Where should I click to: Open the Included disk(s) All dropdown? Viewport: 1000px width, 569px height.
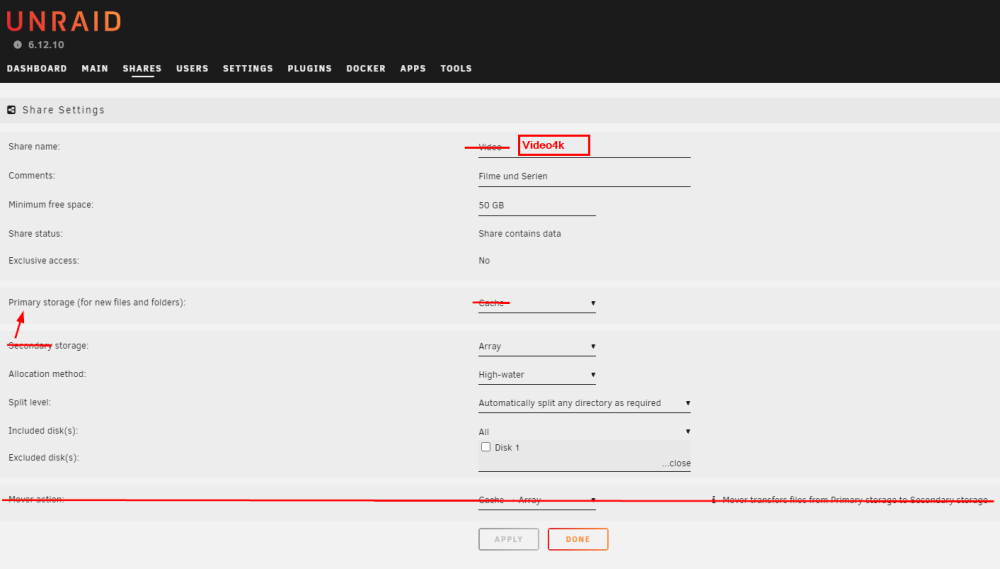pos(584,432)
